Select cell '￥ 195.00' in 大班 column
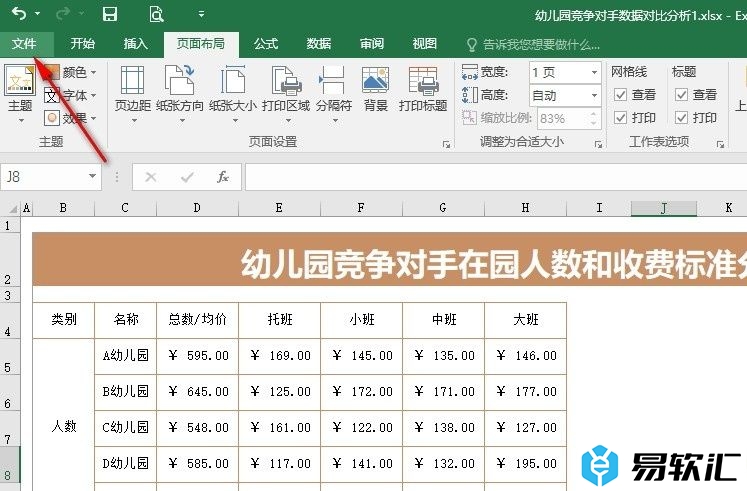747x491 pixels. 525,464
